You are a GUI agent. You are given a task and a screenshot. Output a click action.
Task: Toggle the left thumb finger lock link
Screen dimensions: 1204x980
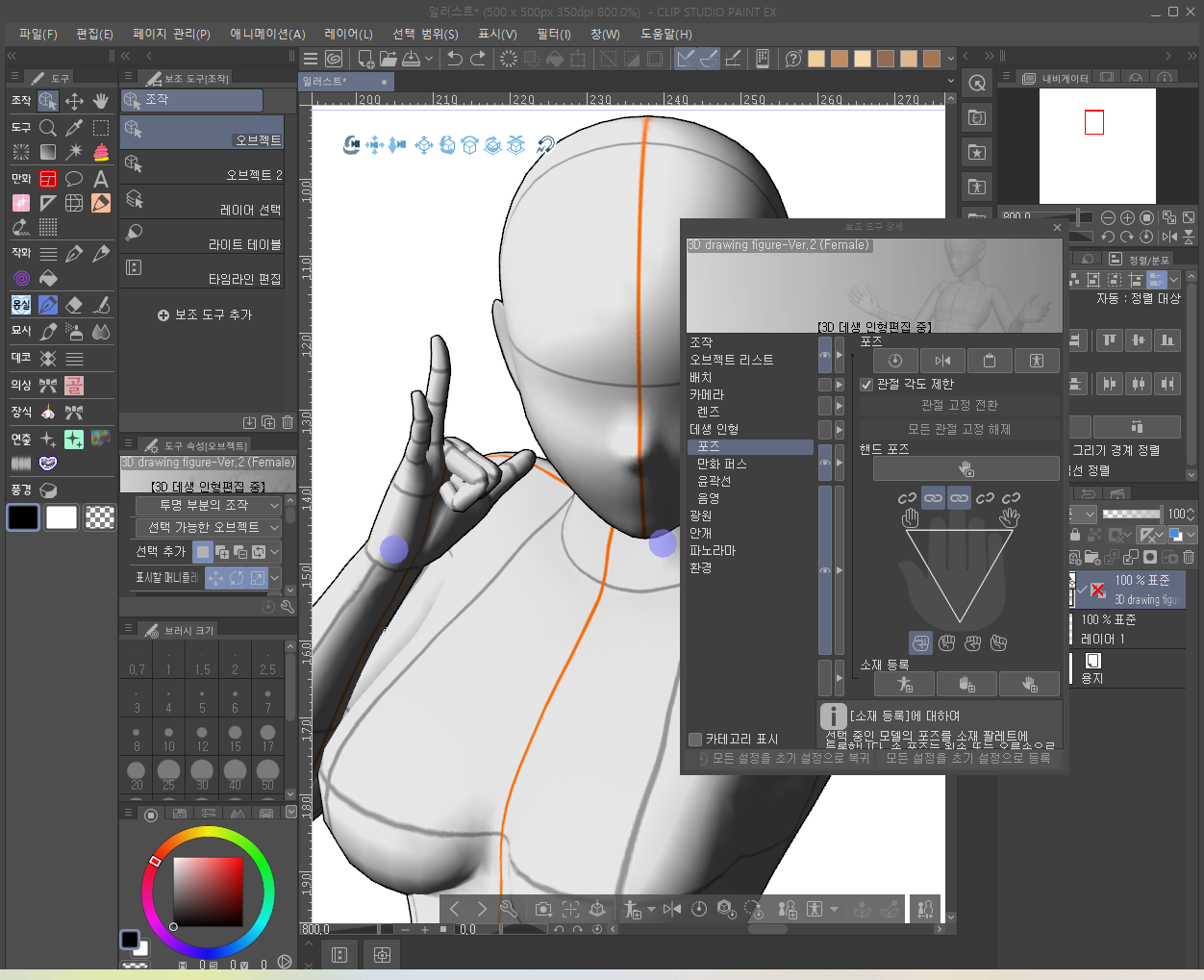click(x=907, y=498)
